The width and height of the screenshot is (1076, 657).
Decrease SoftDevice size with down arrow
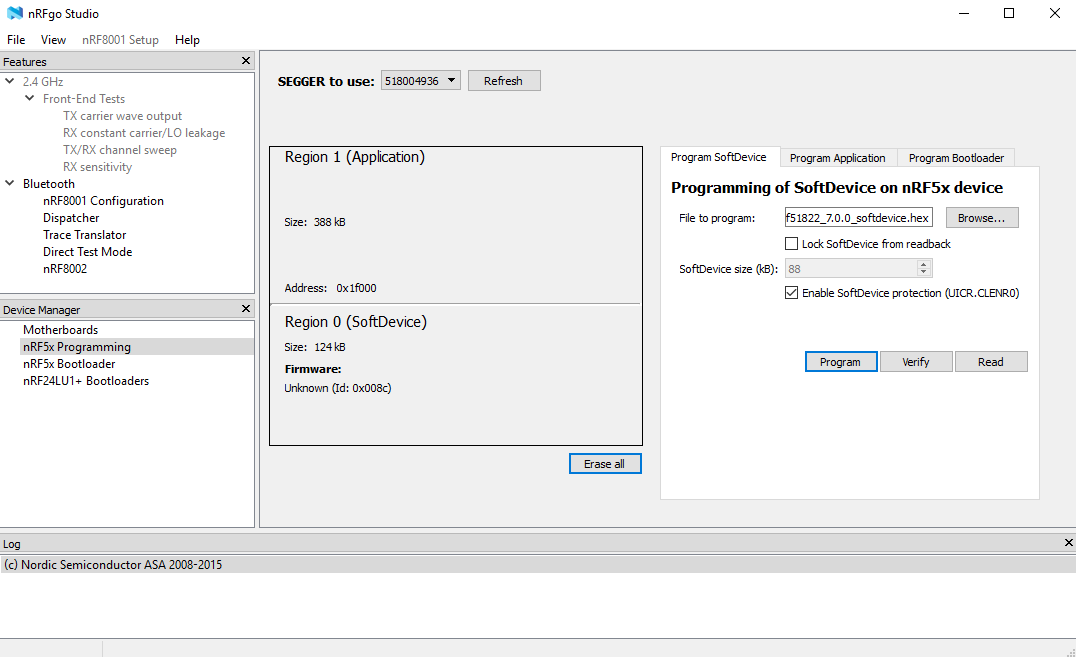tap(924, 273)
